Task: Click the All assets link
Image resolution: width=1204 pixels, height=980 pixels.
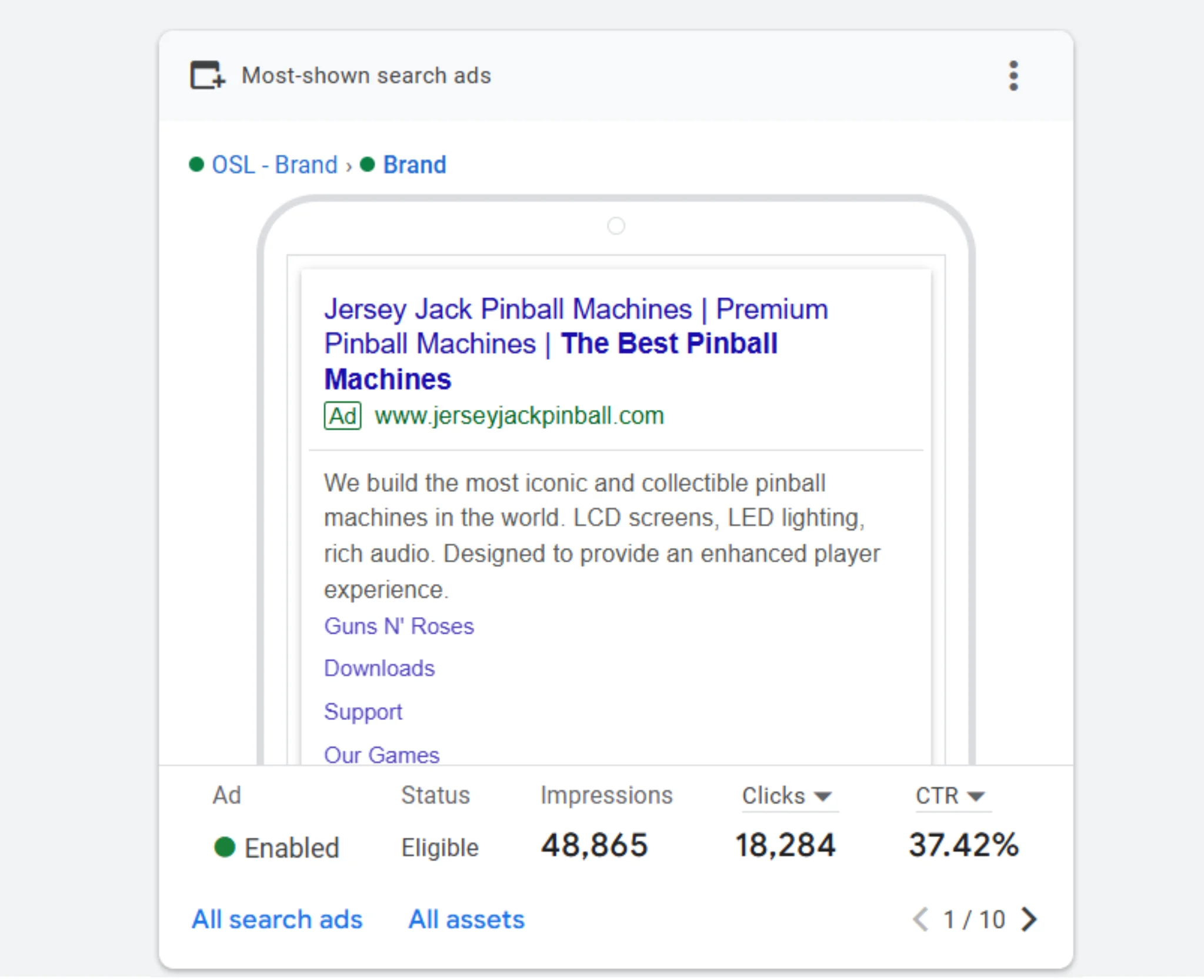Action: click(x=466, y=919)
